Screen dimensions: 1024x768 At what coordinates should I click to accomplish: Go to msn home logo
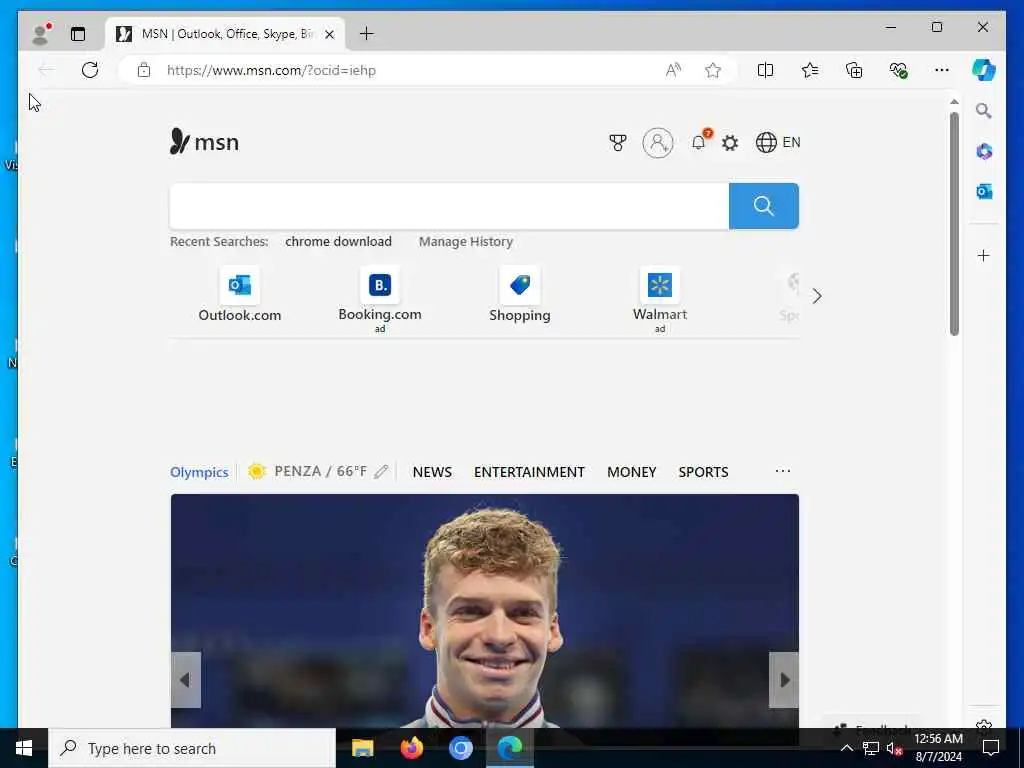pyautogui.click(x=204, y=141)
